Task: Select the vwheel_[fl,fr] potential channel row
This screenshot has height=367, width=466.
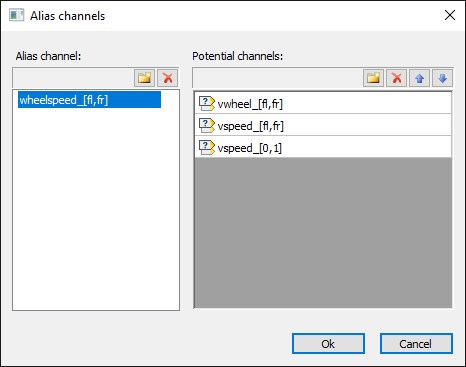Action: (323, 103)
